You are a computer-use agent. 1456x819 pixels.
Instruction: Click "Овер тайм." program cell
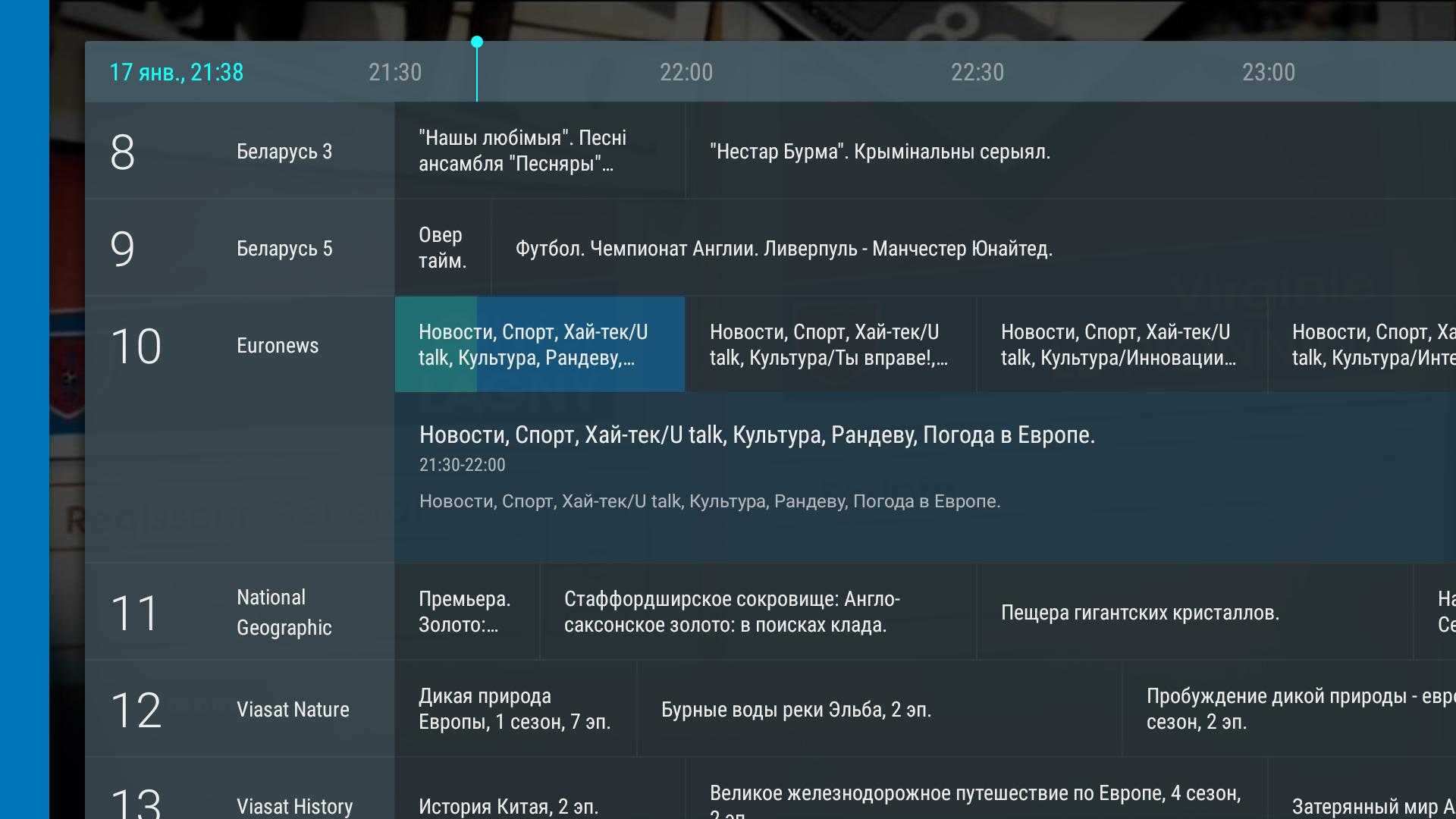click(x=442, y=248)
